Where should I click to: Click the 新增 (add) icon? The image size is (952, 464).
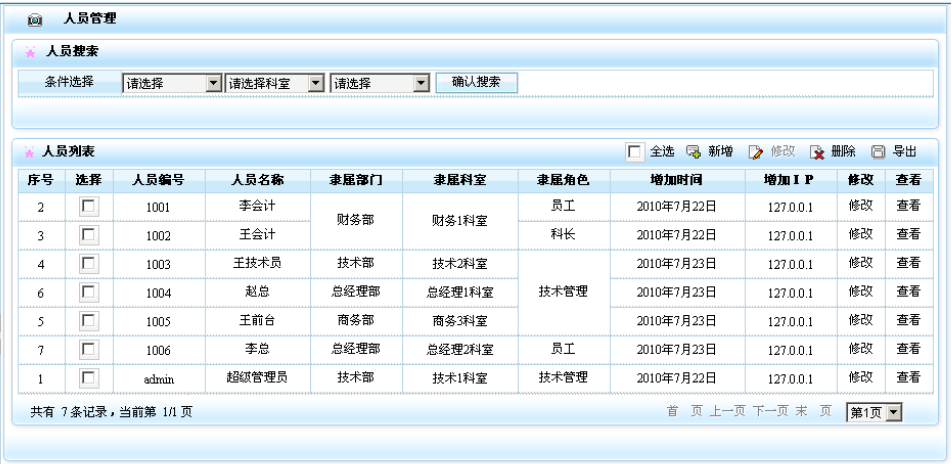pyautogui.click(x=693, y=152)
